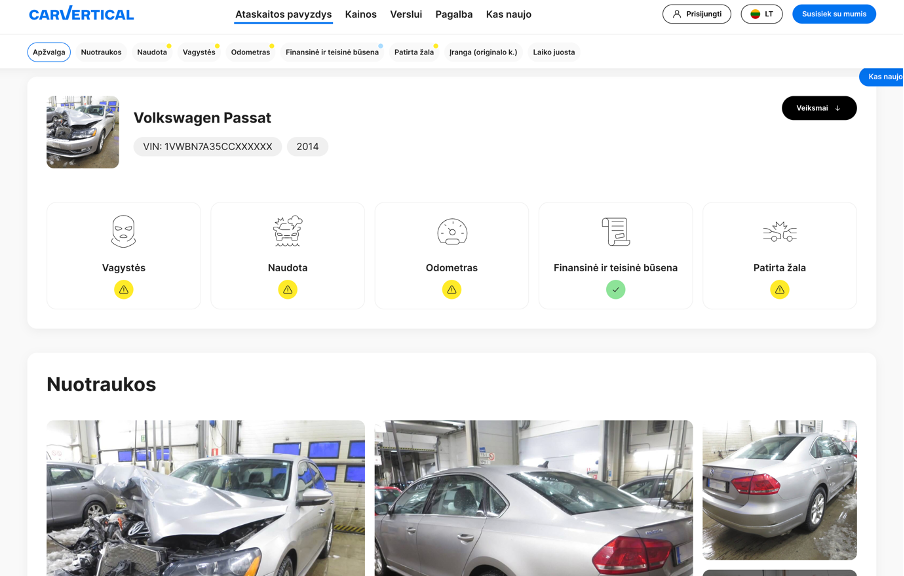Jump to the Odometras section tab

click(250, 52)
